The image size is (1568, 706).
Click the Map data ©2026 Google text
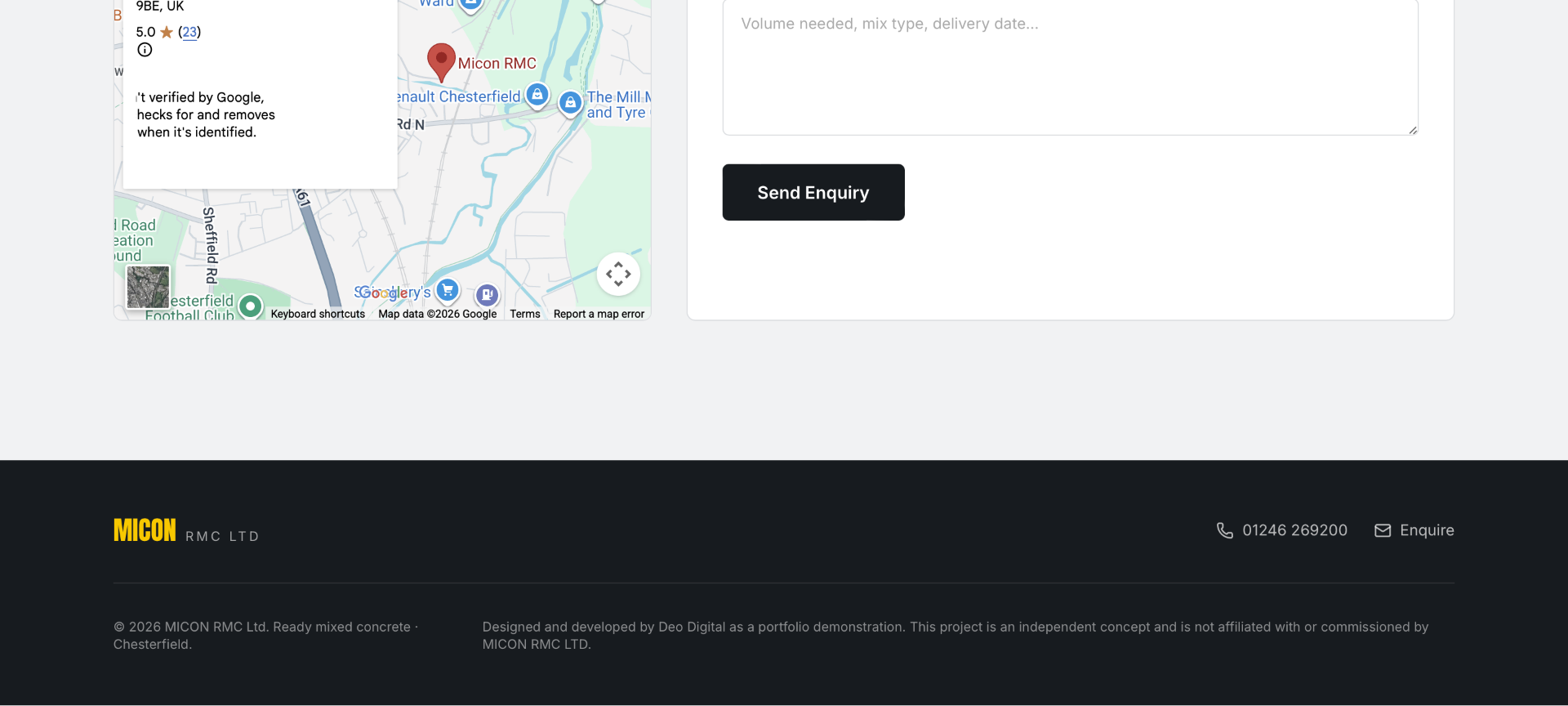pyautogui.click(x=437, y=314)
